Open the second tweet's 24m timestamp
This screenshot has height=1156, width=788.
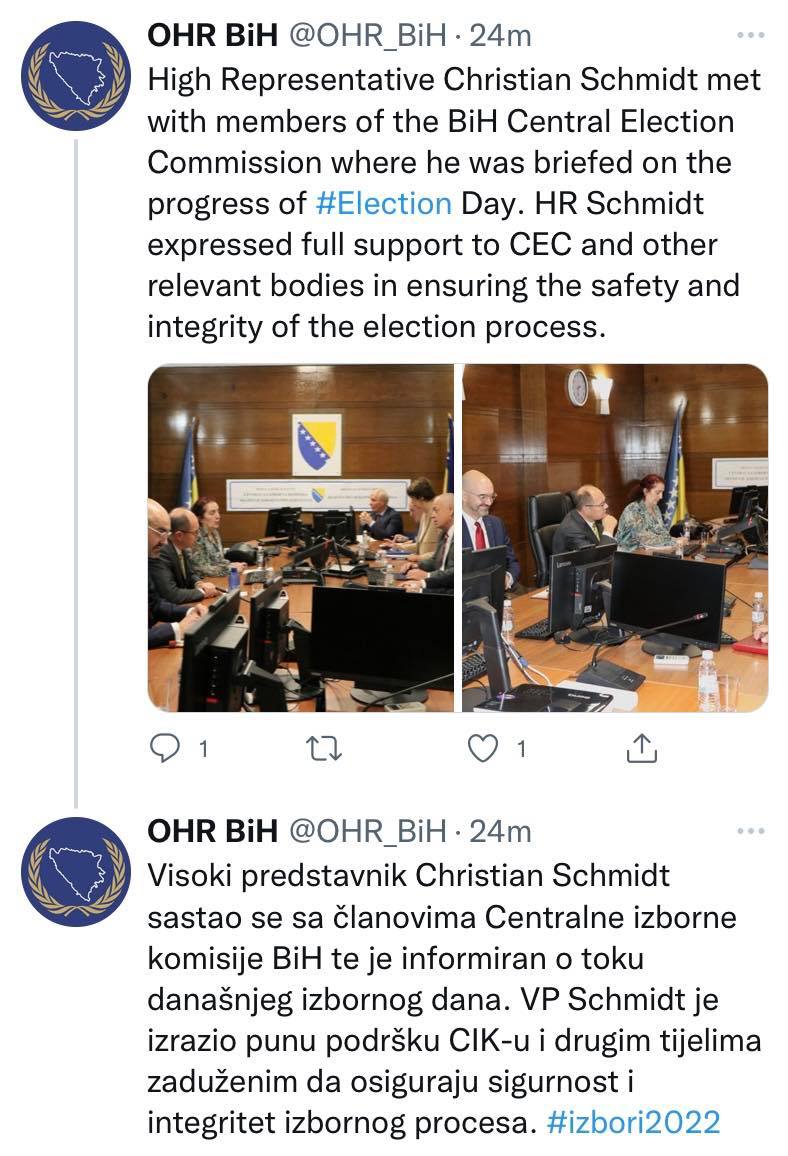point(501,831)
